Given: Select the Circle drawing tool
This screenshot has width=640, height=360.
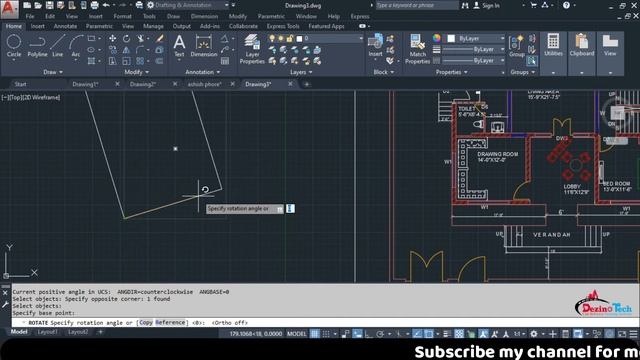Looking at the screenshot, I should tap(13, 45).
